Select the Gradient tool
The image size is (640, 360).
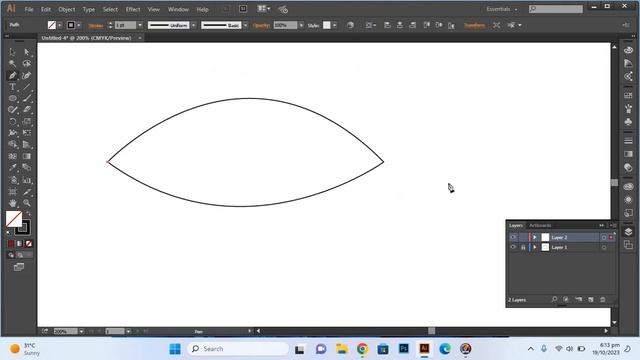coord(27,156)
